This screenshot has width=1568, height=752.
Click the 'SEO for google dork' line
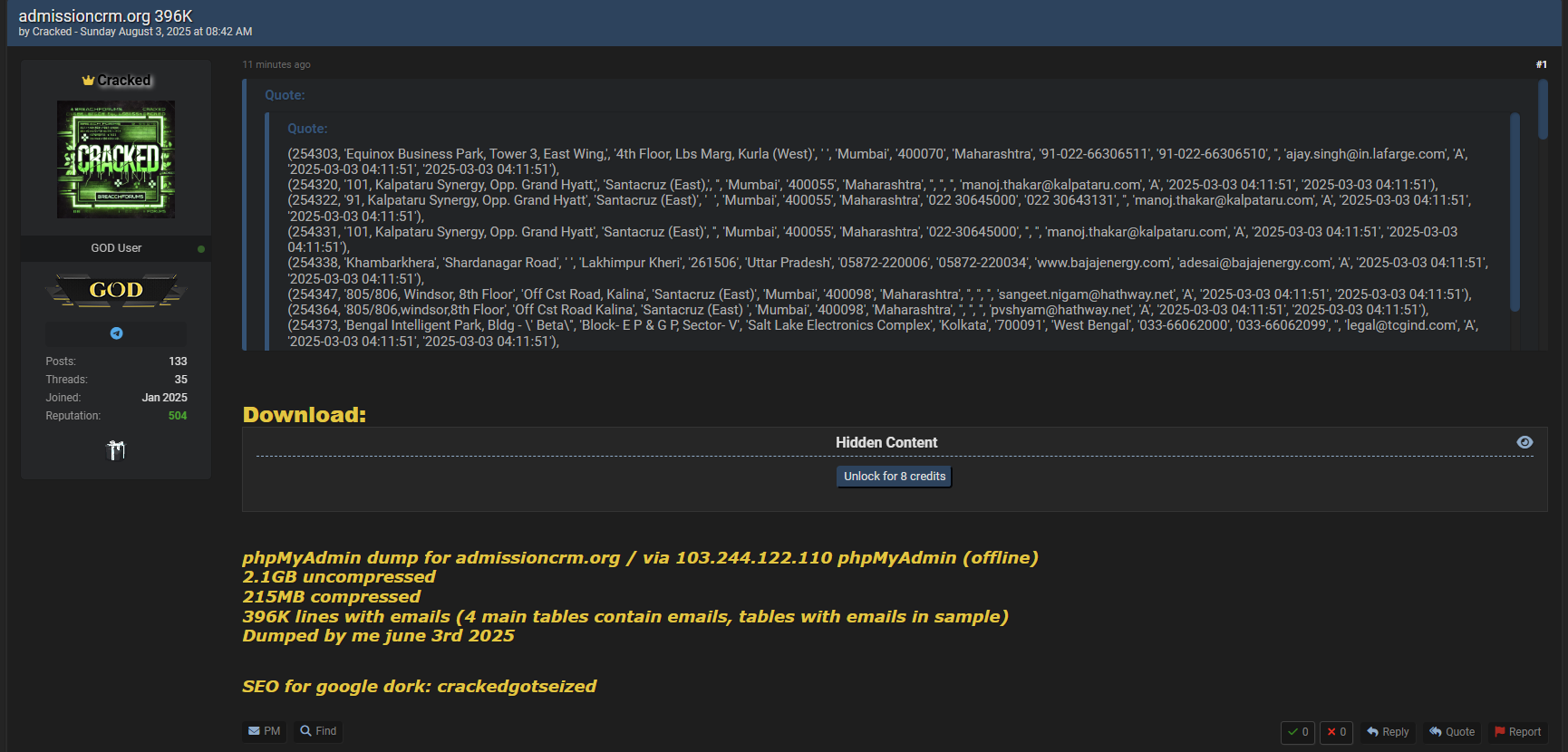coord(419,687)
